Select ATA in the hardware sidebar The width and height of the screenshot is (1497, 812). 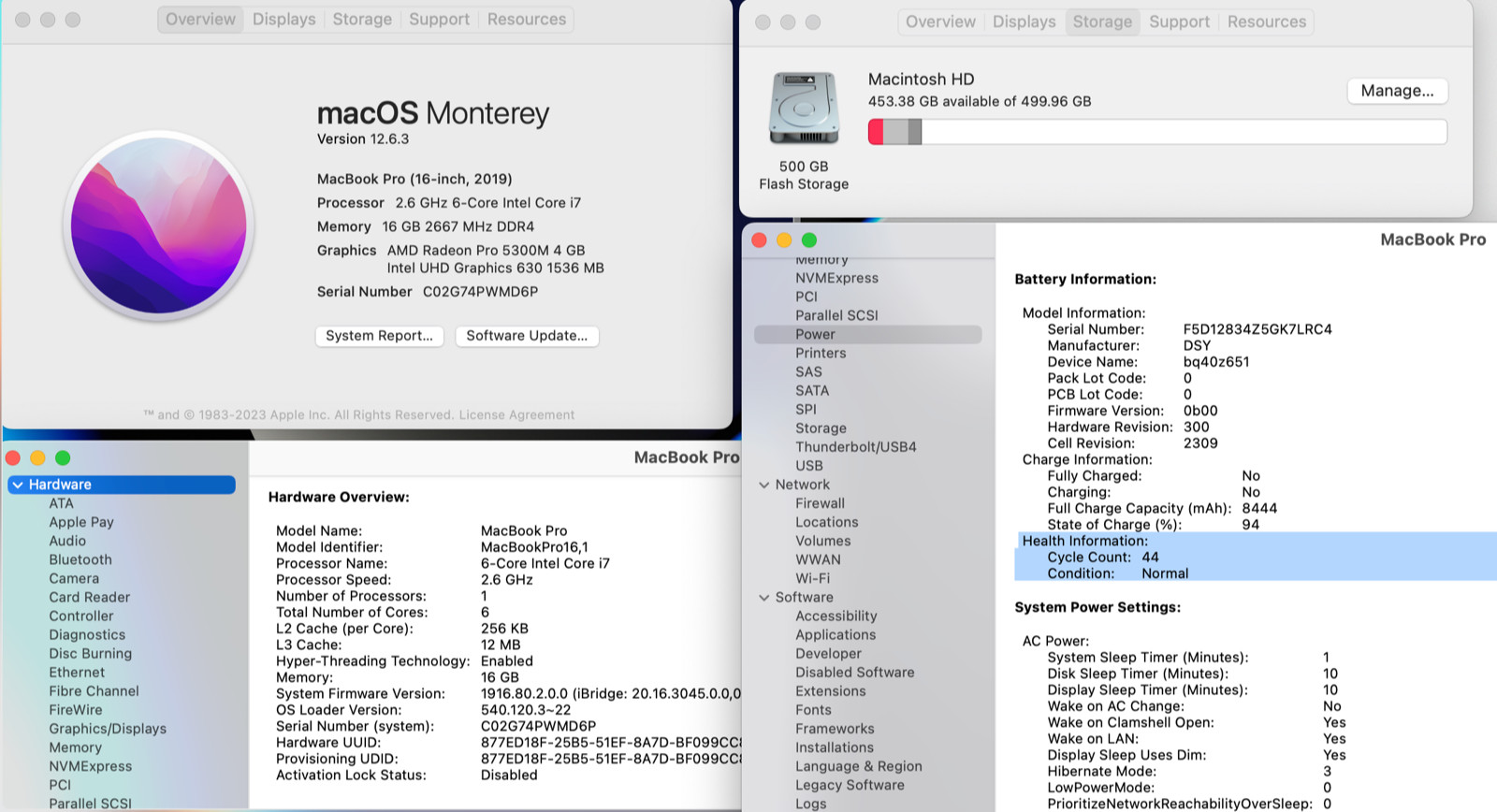(x=62, y=503)
